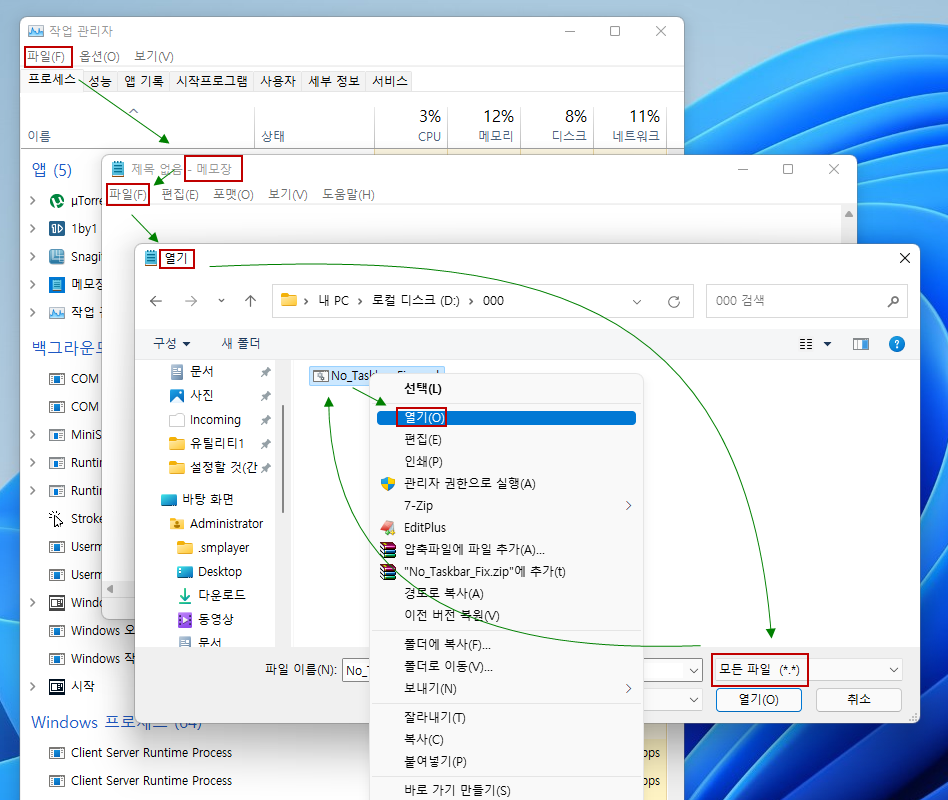
Task: Refresh the folder view
Action: [x=674, y=302]
